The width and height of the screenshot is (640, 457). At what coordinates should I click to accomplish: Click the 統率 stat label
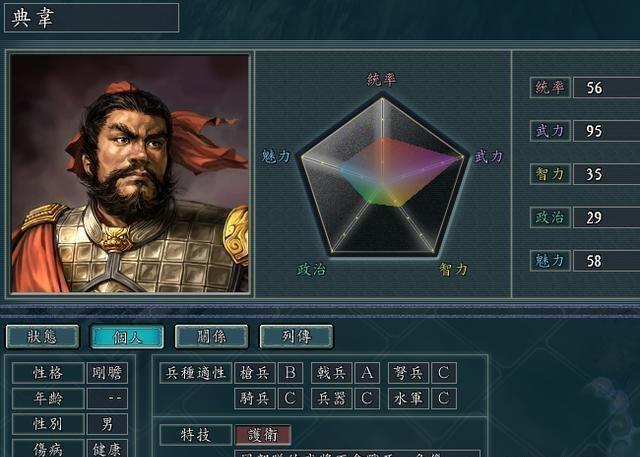click(550, 87)
